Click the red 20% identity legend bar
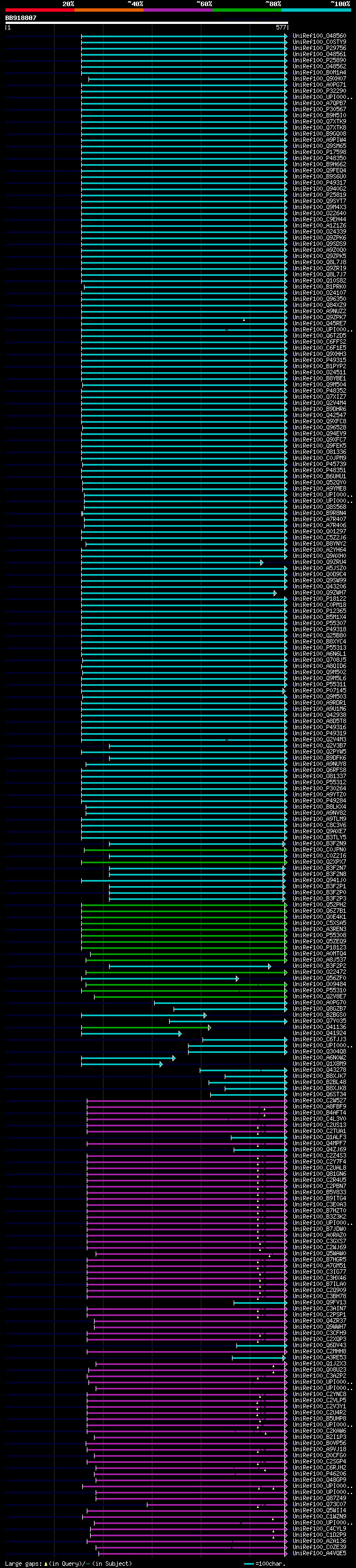The width and height of the screenshot is (356, 1568). click(39, 10)
